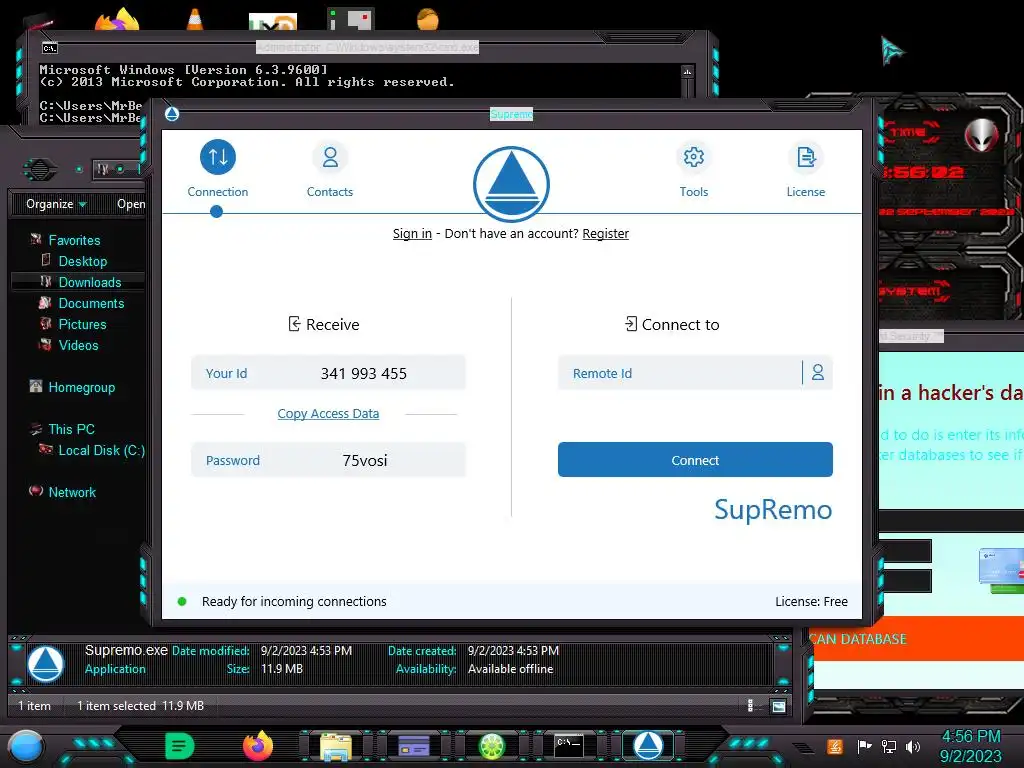The height and width of the screenshot is (768, 1024).
Task: Select This PC in Explorer sidebar
Action: pos(71,429)
